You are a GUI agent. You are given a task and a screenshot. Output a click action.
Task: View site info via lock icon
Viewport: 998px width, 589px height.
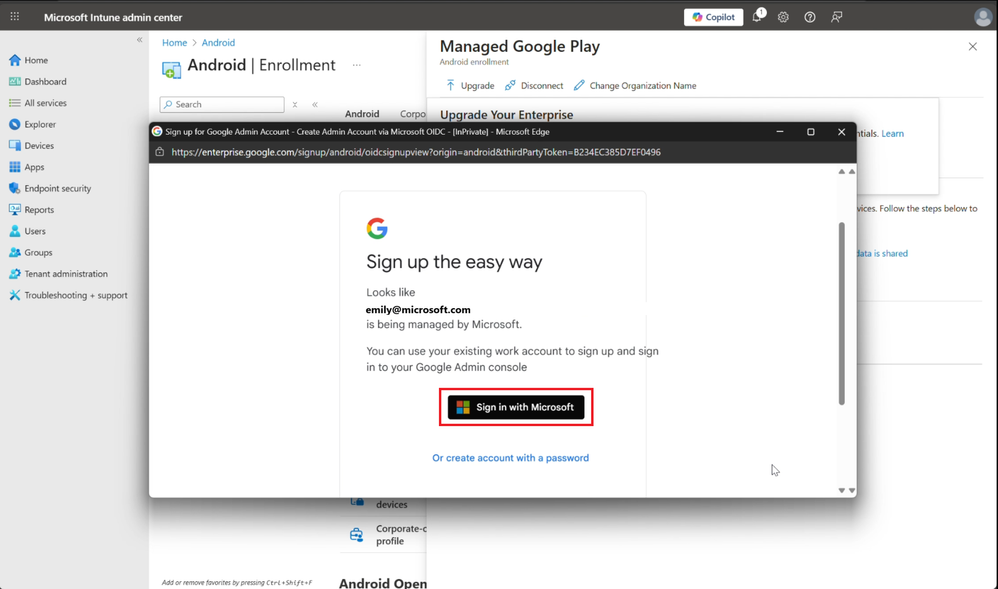tap(160, 152)
